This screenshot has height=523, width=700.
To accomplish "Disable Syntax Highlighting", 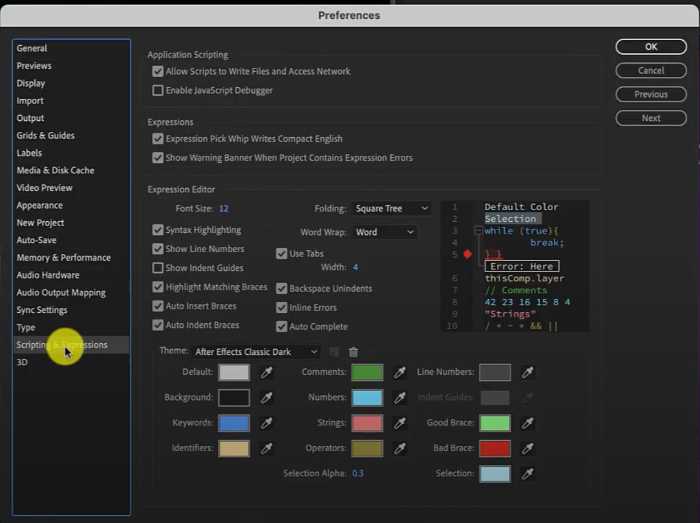I will click(158, 230).
